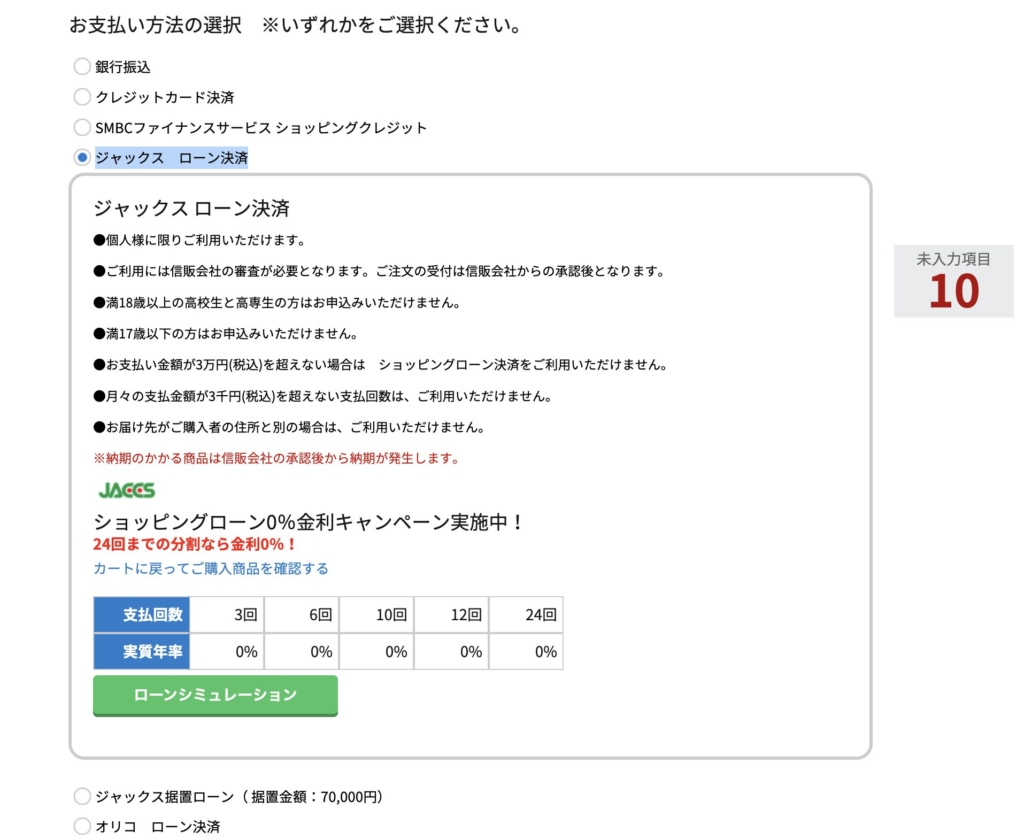The width and height of the screenshot is (1024, 840).
Task: Click the 6回 payment count cell
Action: pos(301,615)
